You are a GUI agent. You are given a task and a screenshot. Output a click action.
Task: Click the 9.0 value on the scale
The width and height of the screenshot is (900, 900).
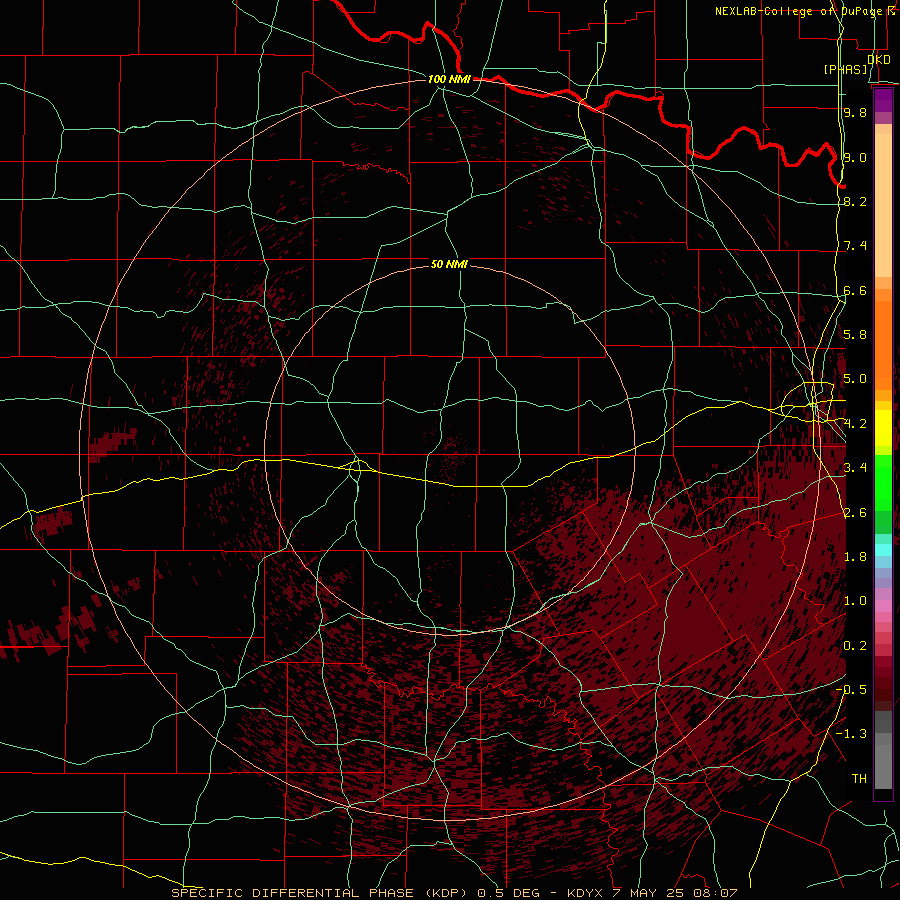tap(855, 157)
